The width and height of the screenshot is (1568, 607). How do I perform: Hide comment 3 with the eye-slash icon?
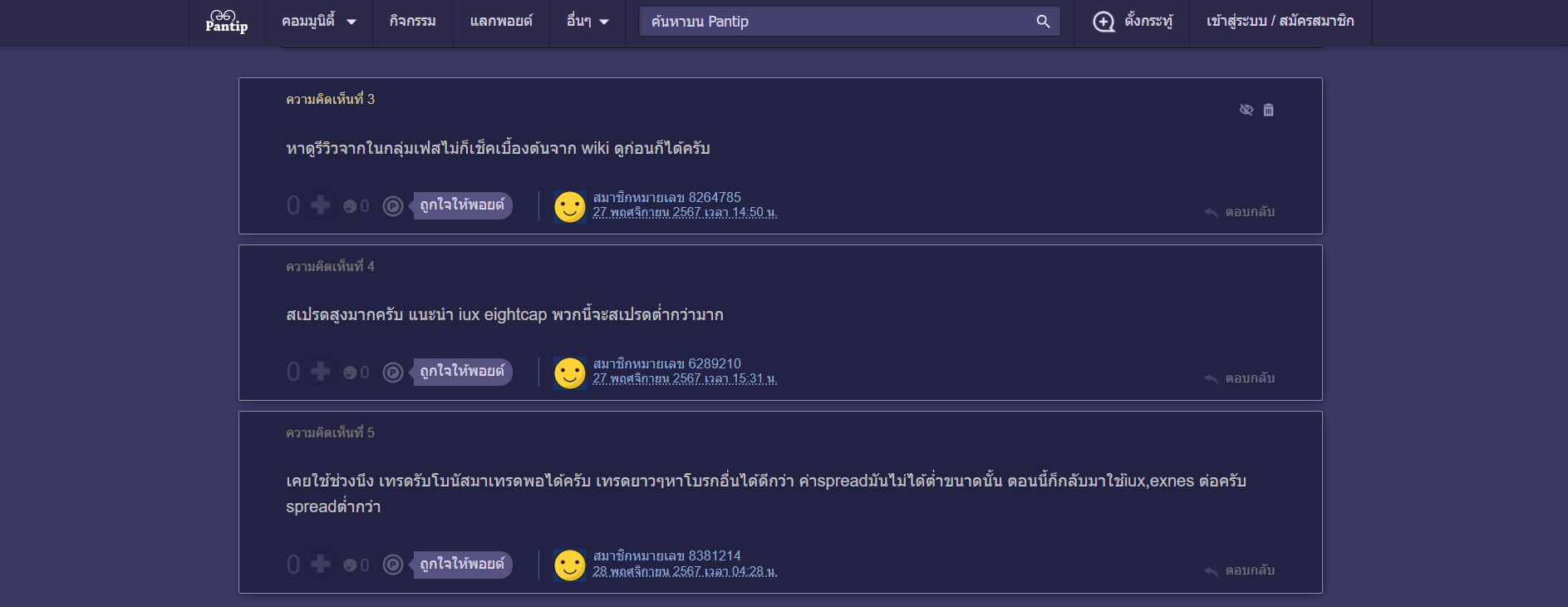click(x=1246, y=110)
